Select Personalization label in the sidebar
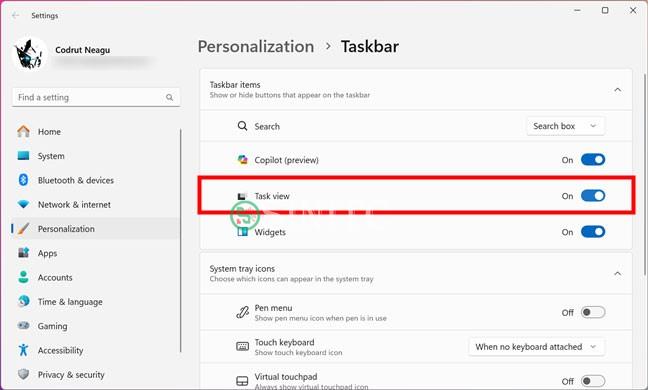 66,229
